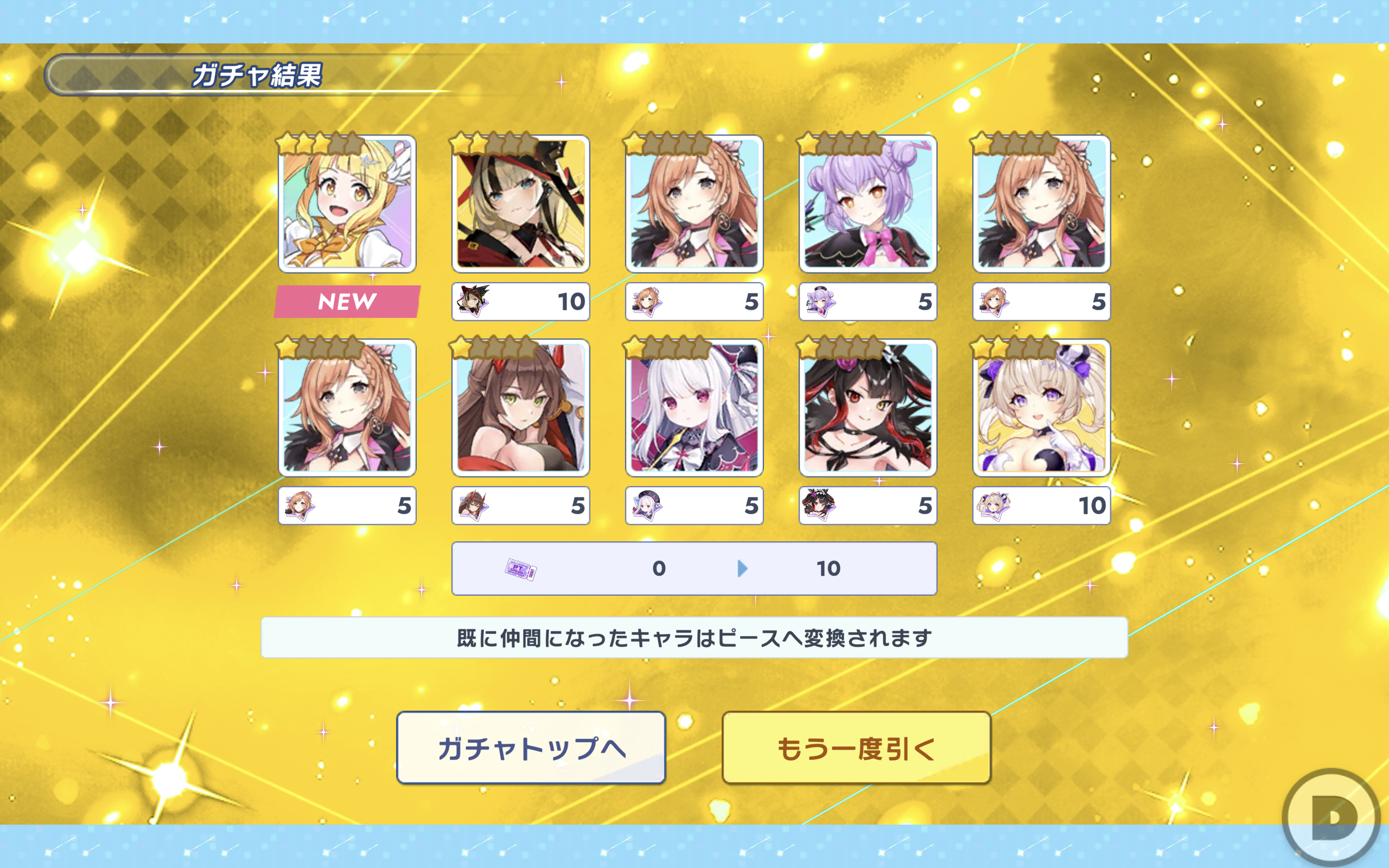Click the blue arrow between 0 and 10
Image resolution: width=1389 pixels, height=868 pixels.
click(x=742, y=569)
